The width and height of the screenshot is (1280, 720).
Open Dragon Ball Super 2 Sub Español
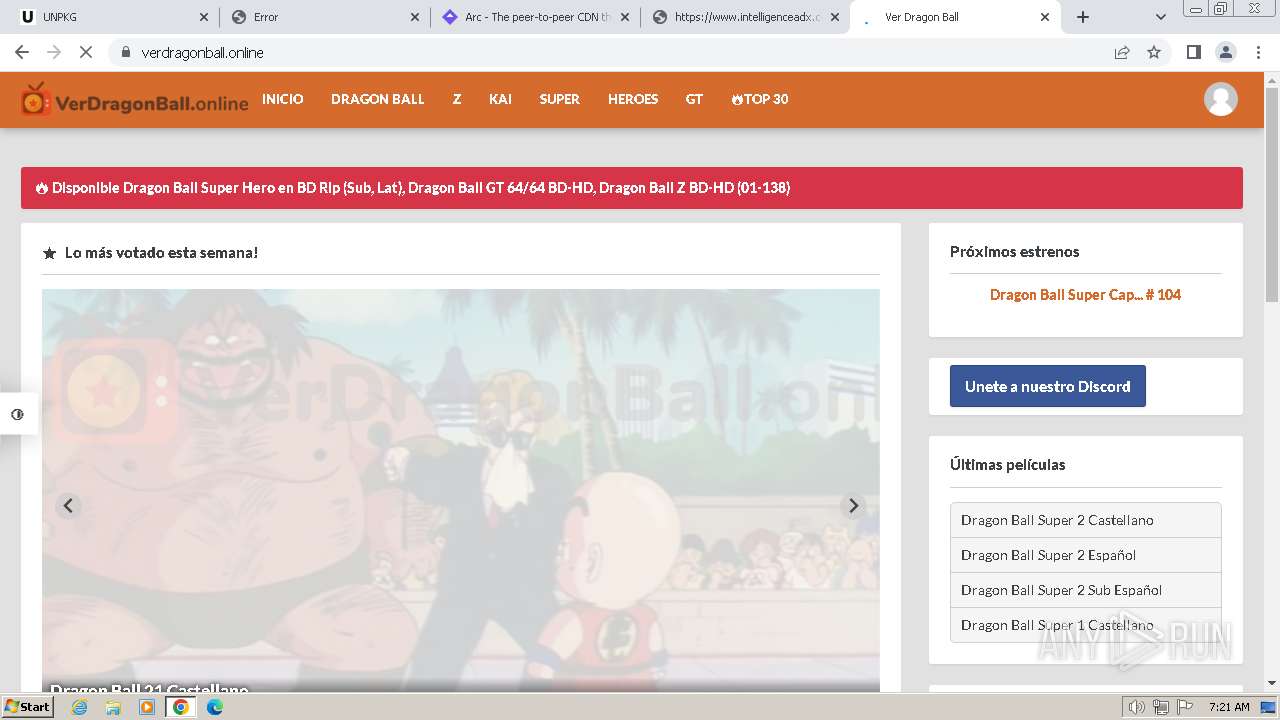(x=1085, y=590)
